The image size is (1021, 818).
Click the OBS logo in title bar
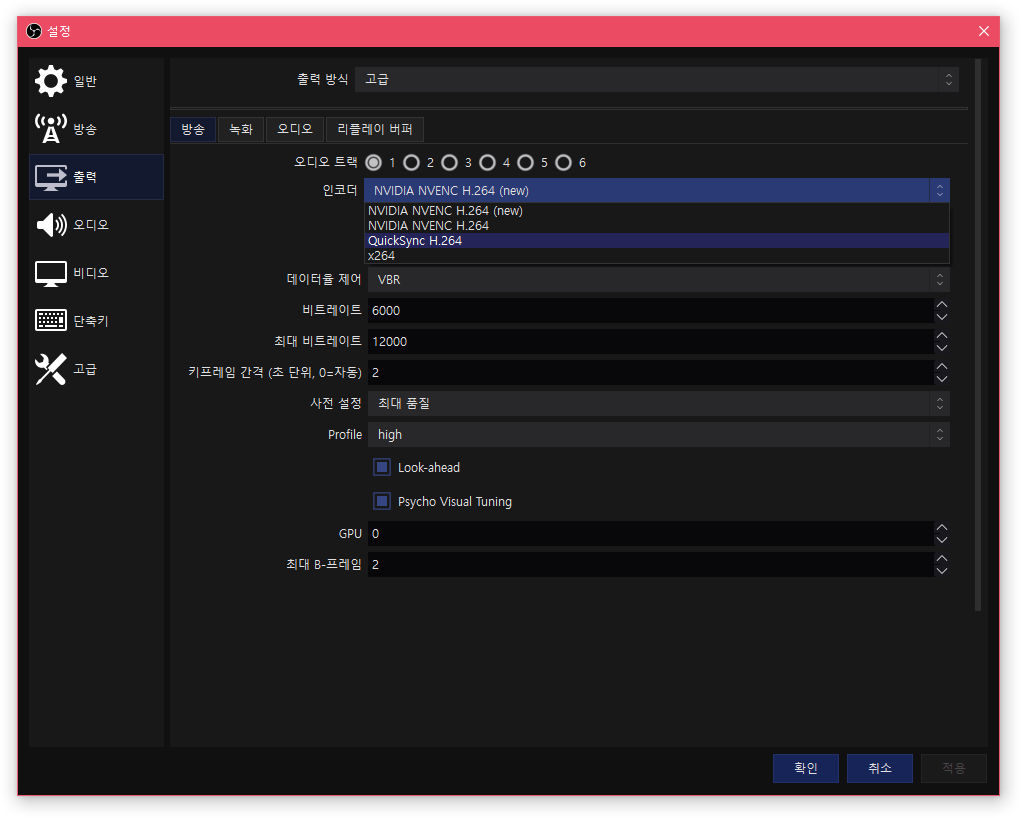point(34,31)
